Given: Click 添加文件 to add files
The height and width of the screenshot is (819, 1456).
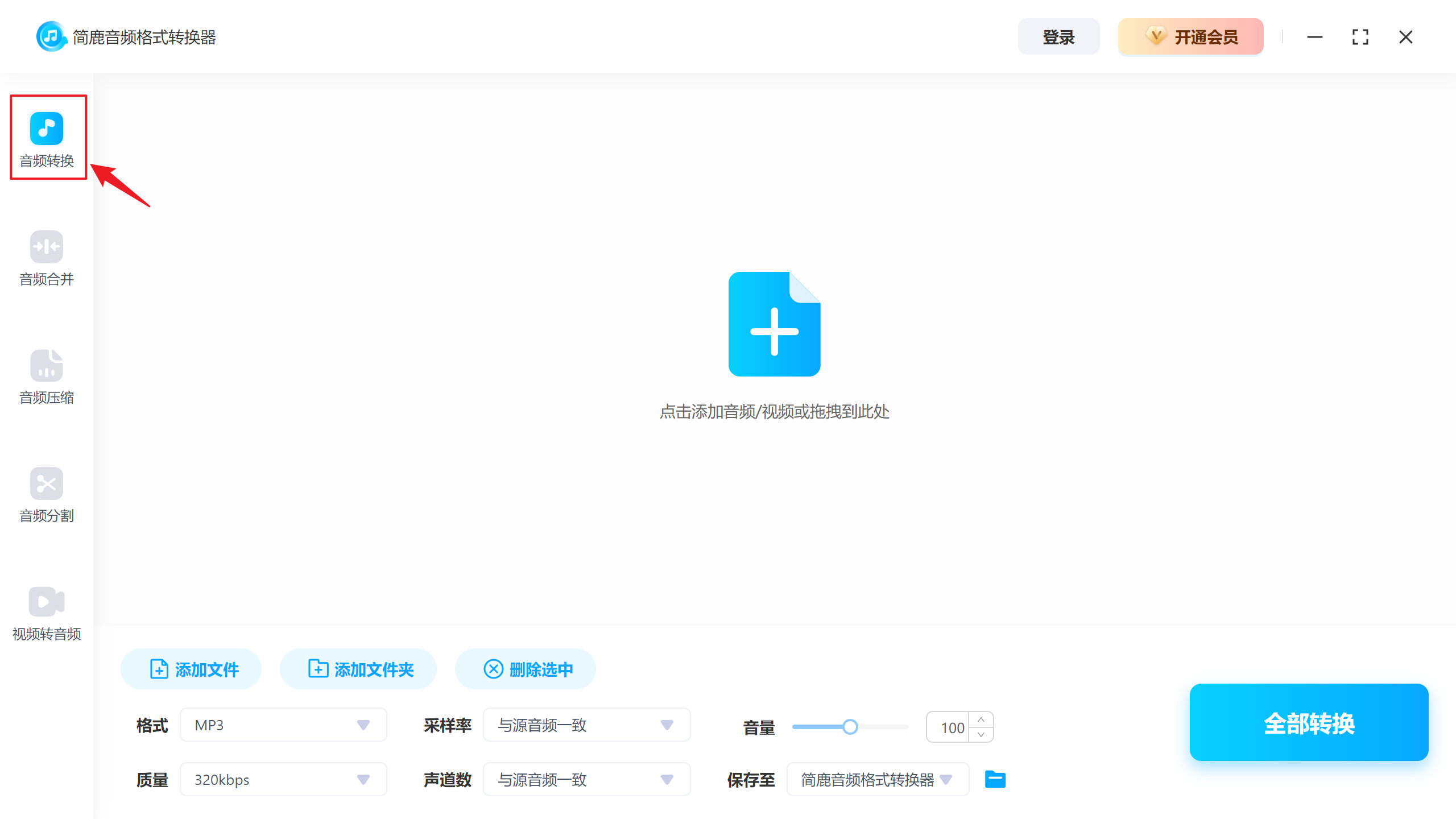Looking at the screenshot, I should point(191,669).
